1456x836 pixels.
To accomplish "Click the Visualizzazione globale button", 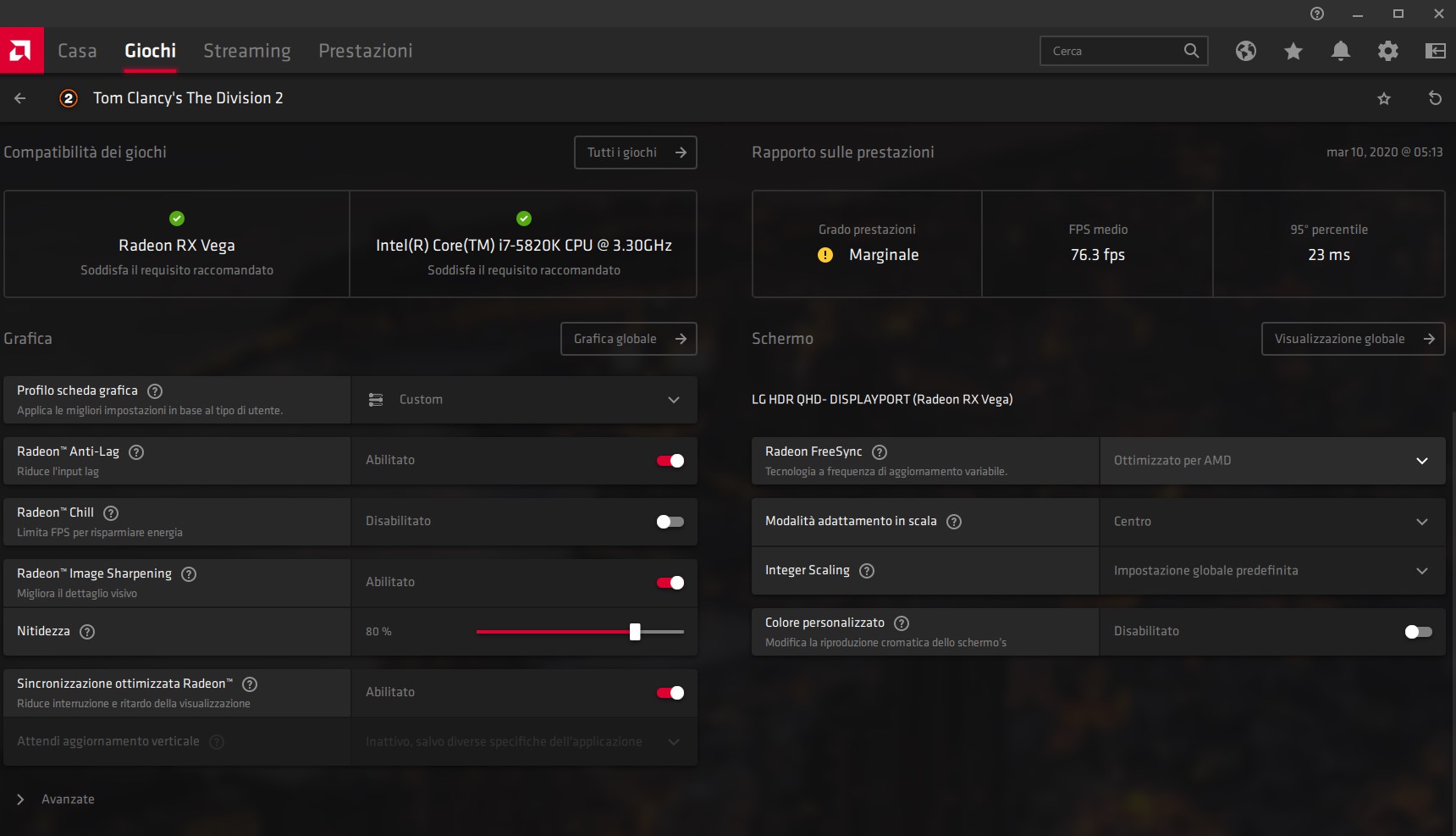I will [1353, 339].
